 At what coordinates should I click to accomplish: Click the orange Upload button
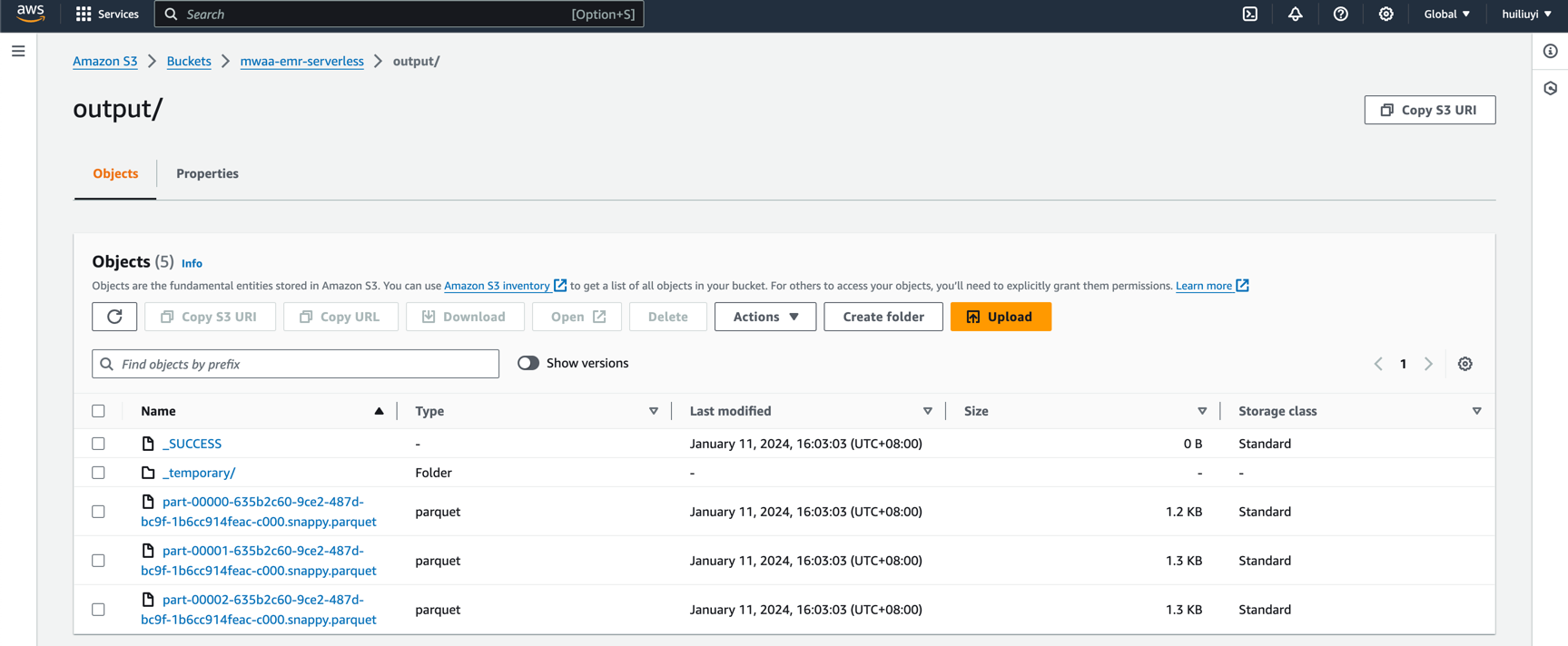tap(1001, 317)
